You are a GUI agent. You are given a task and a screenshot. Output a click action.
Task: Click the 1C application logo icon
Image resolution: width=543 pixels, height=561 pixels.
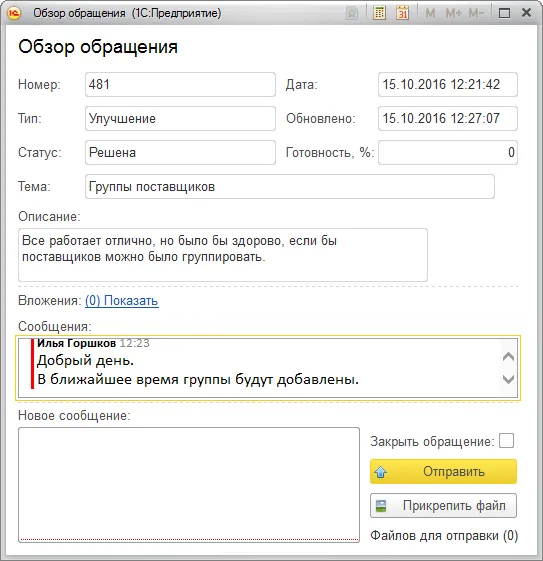pos(14,13)
